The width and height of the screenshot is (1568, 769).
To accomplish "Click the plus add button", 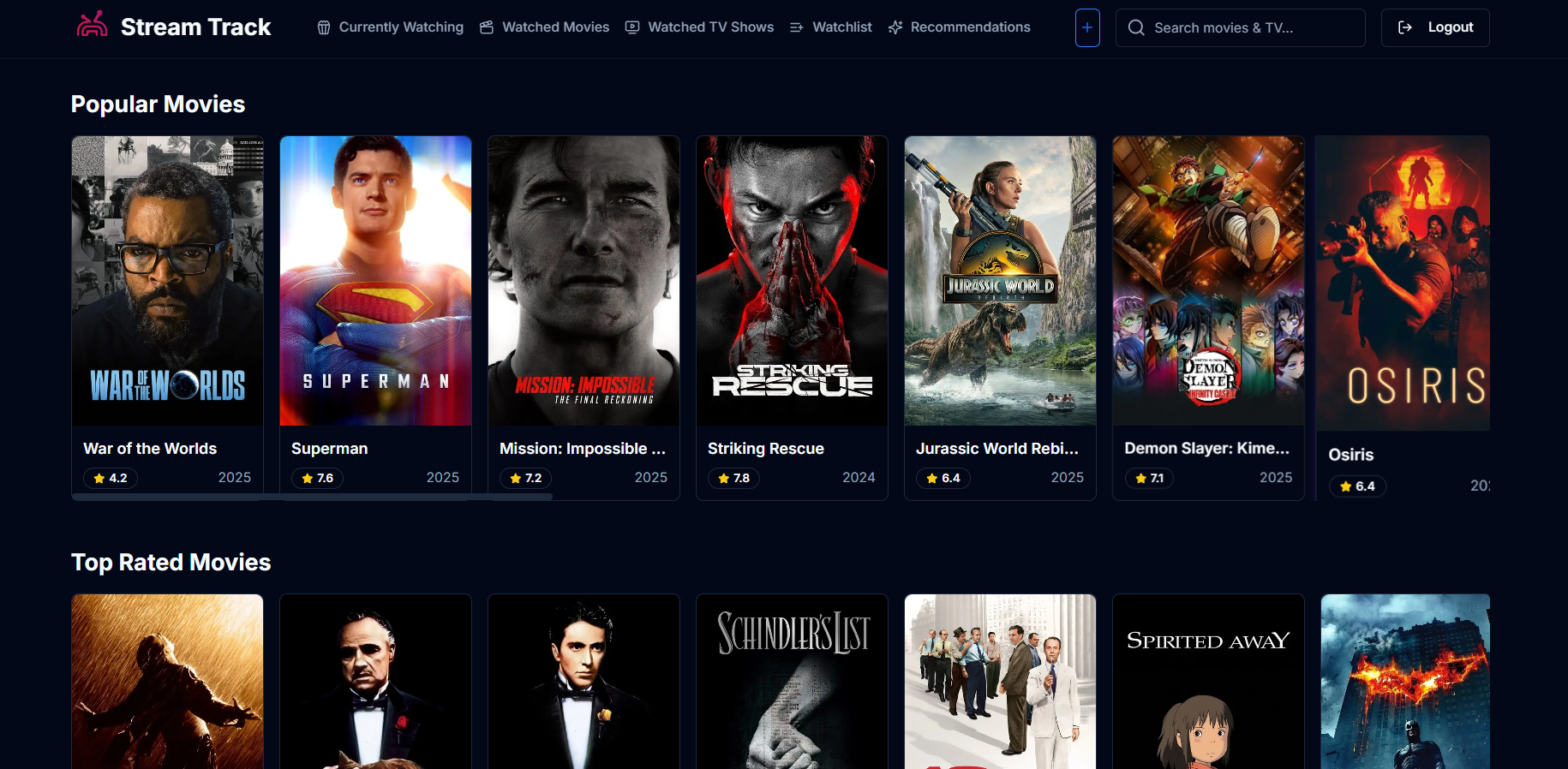I will [1087, 27].
